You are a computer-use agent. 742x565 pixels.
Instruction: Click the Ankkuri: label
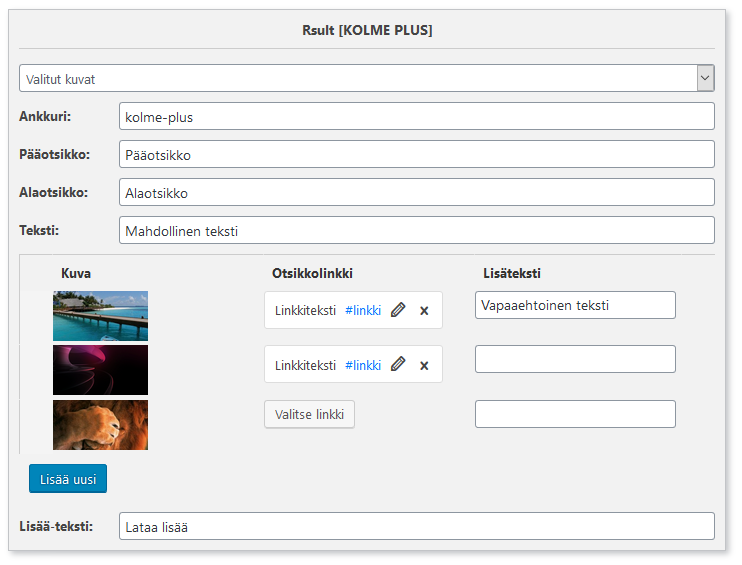point(45,116)
